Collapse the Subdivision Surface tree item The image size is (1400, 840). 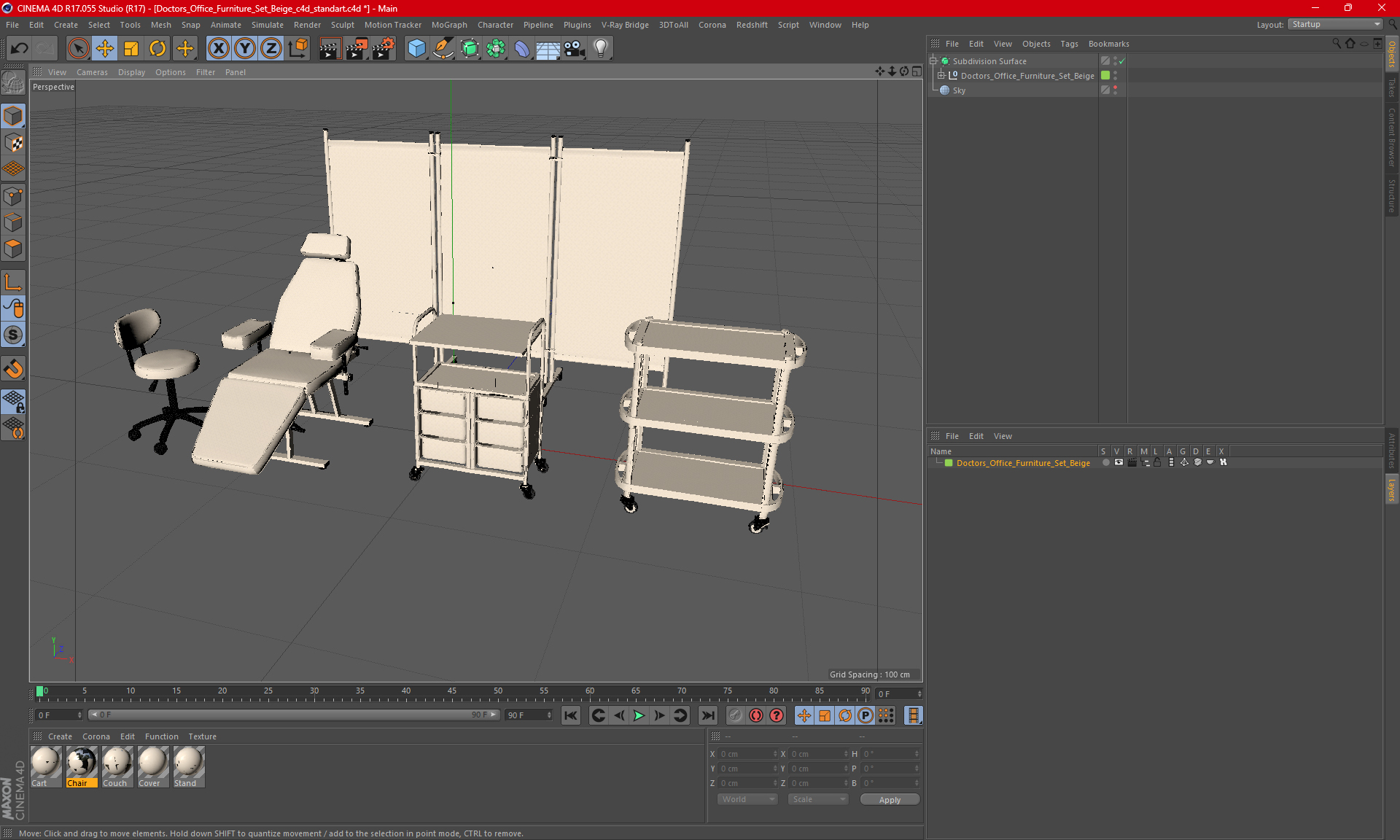click(933, 61)
